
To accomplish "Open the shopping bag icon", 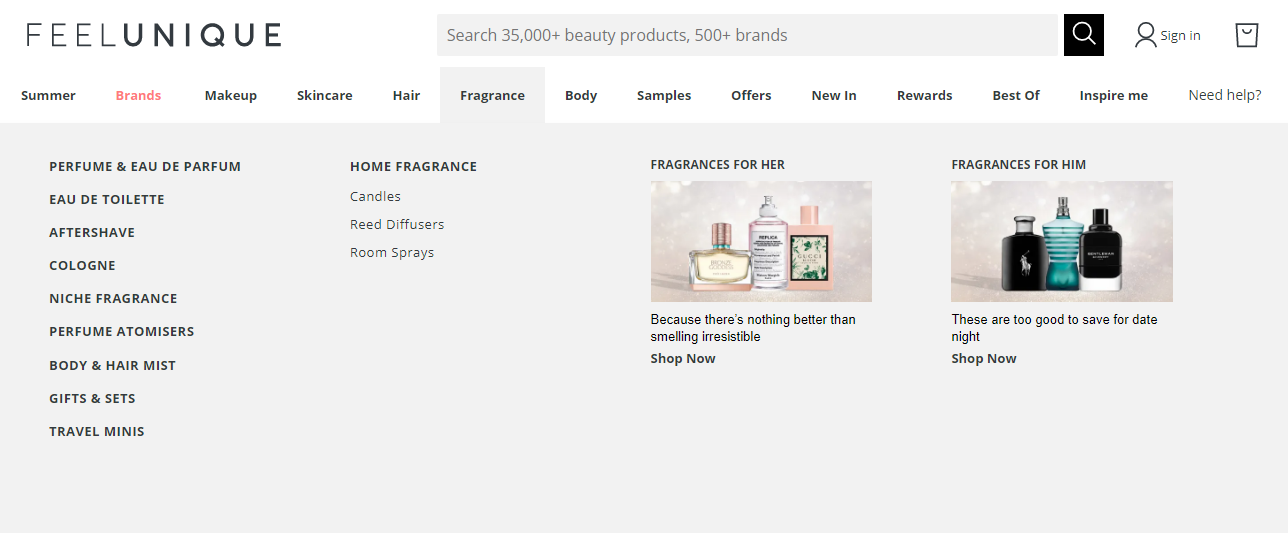I will (x=1246, y=35).
